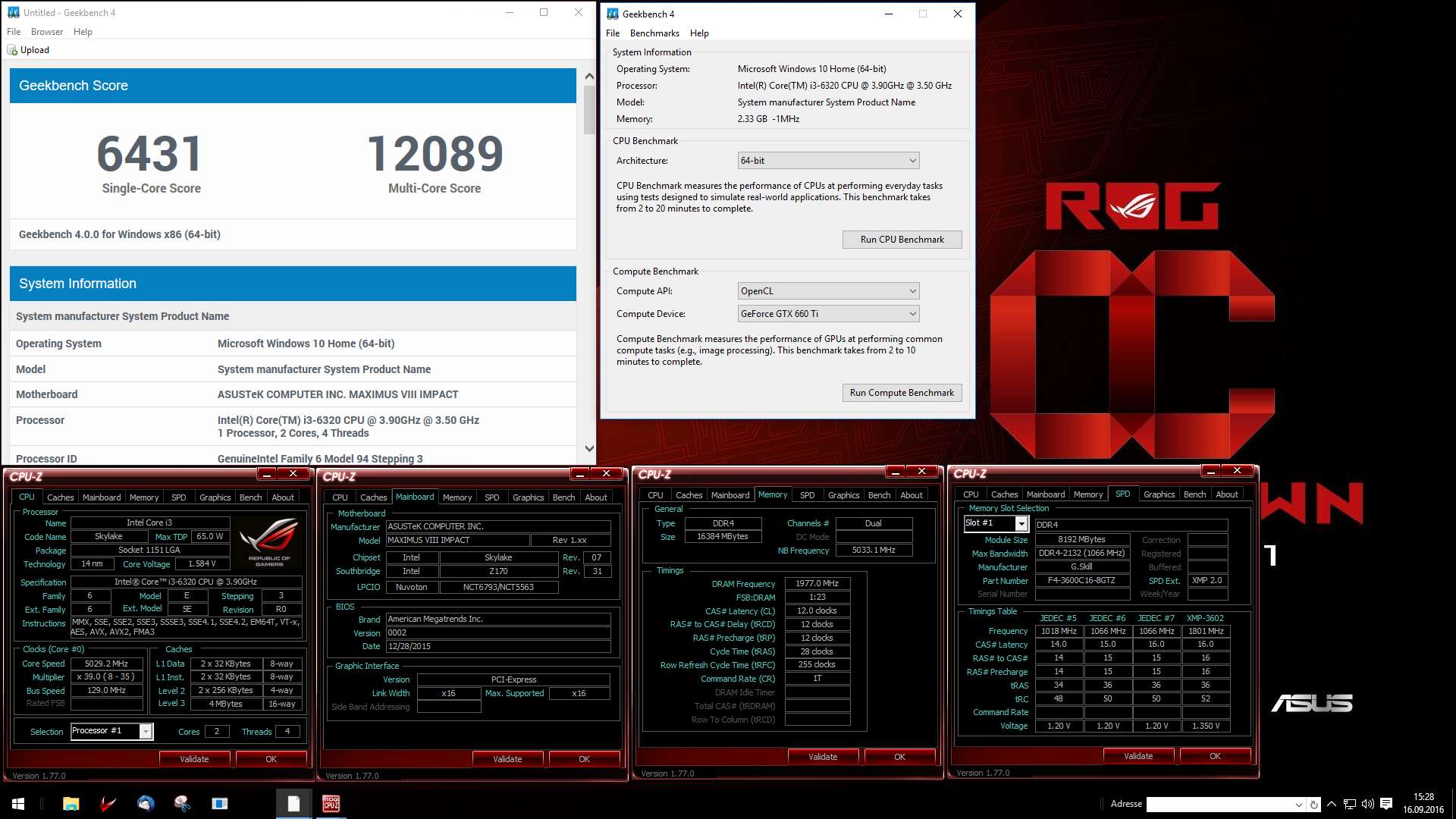Open the Snipping Tool taskbar icon

(x=182, y=803)
